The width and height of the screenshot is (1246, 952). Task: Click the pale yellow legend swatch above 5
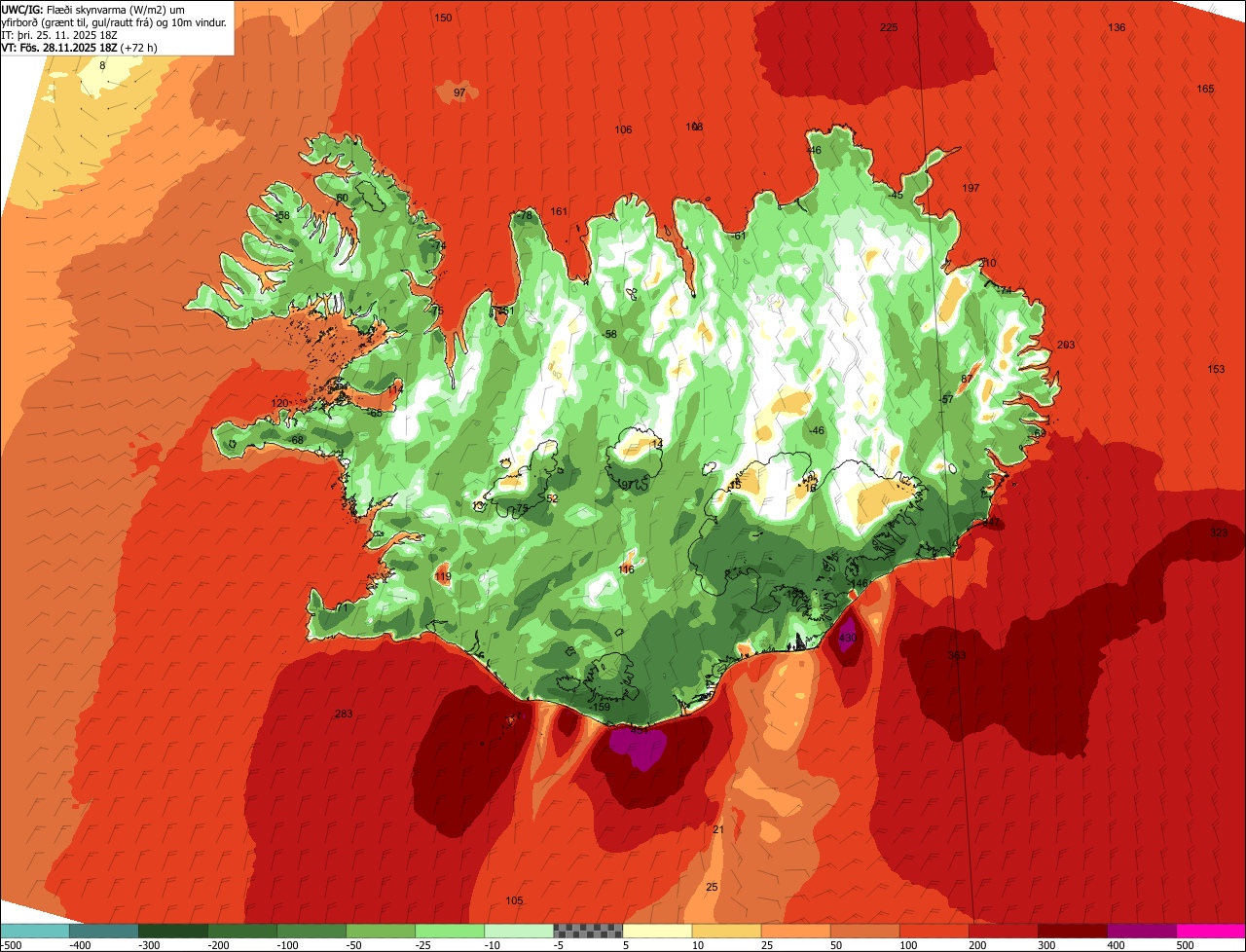coord(657,931)
